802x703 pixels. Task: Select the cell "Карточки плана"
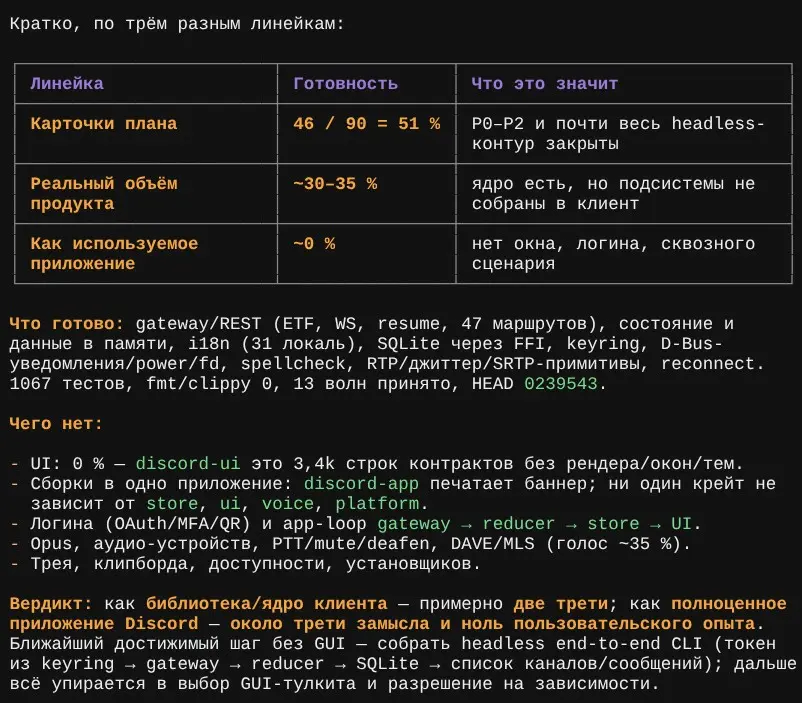104,123
